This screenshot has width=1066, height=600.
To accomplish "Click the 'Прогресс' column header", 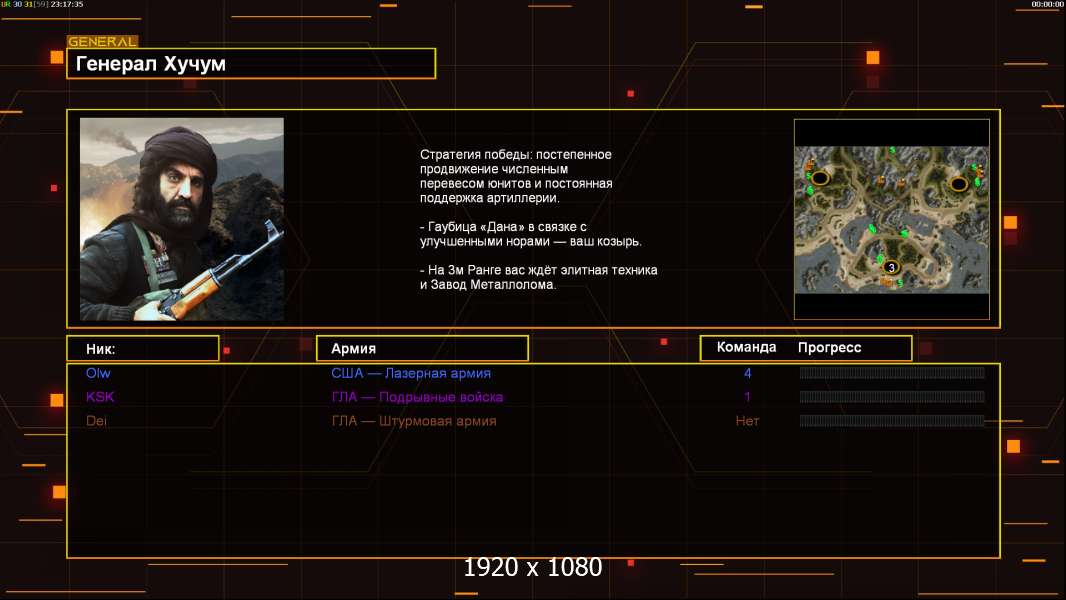I will [829, 348].
